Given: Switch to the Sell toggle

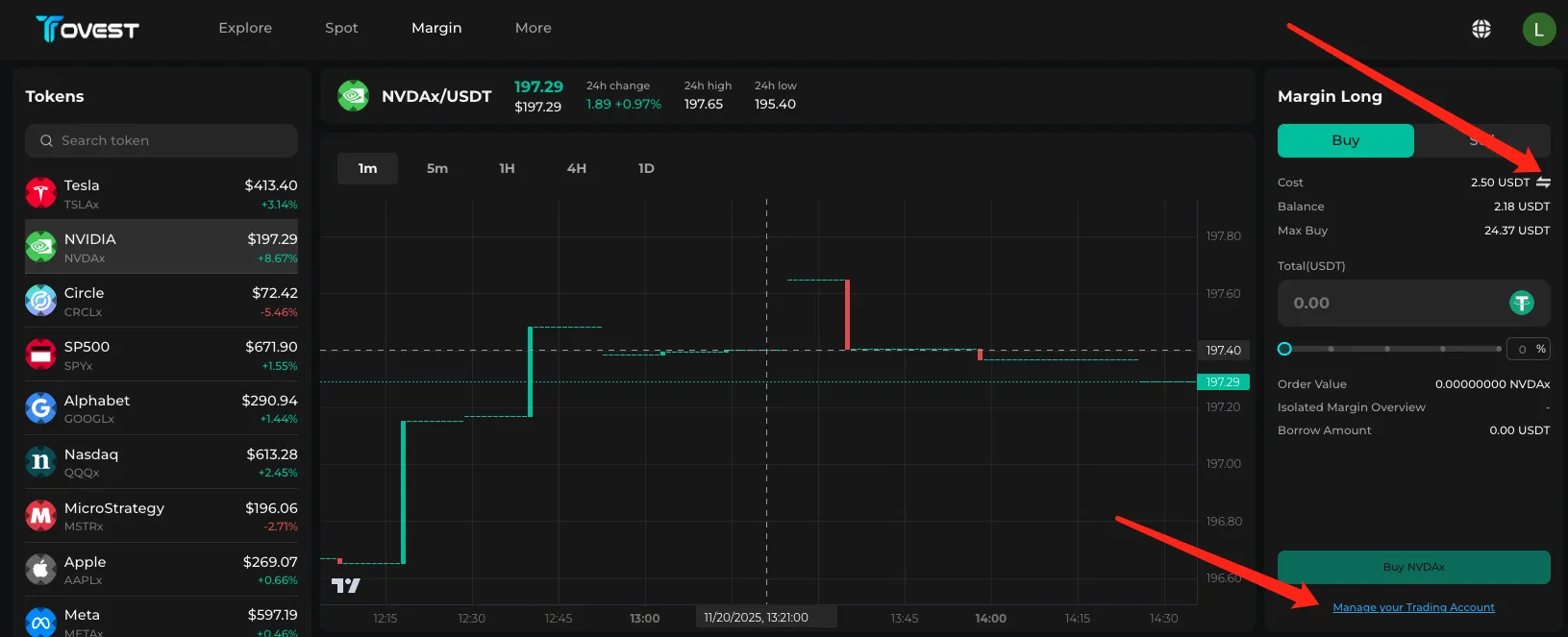Looking at the screenshot, I should point(1481,140).
